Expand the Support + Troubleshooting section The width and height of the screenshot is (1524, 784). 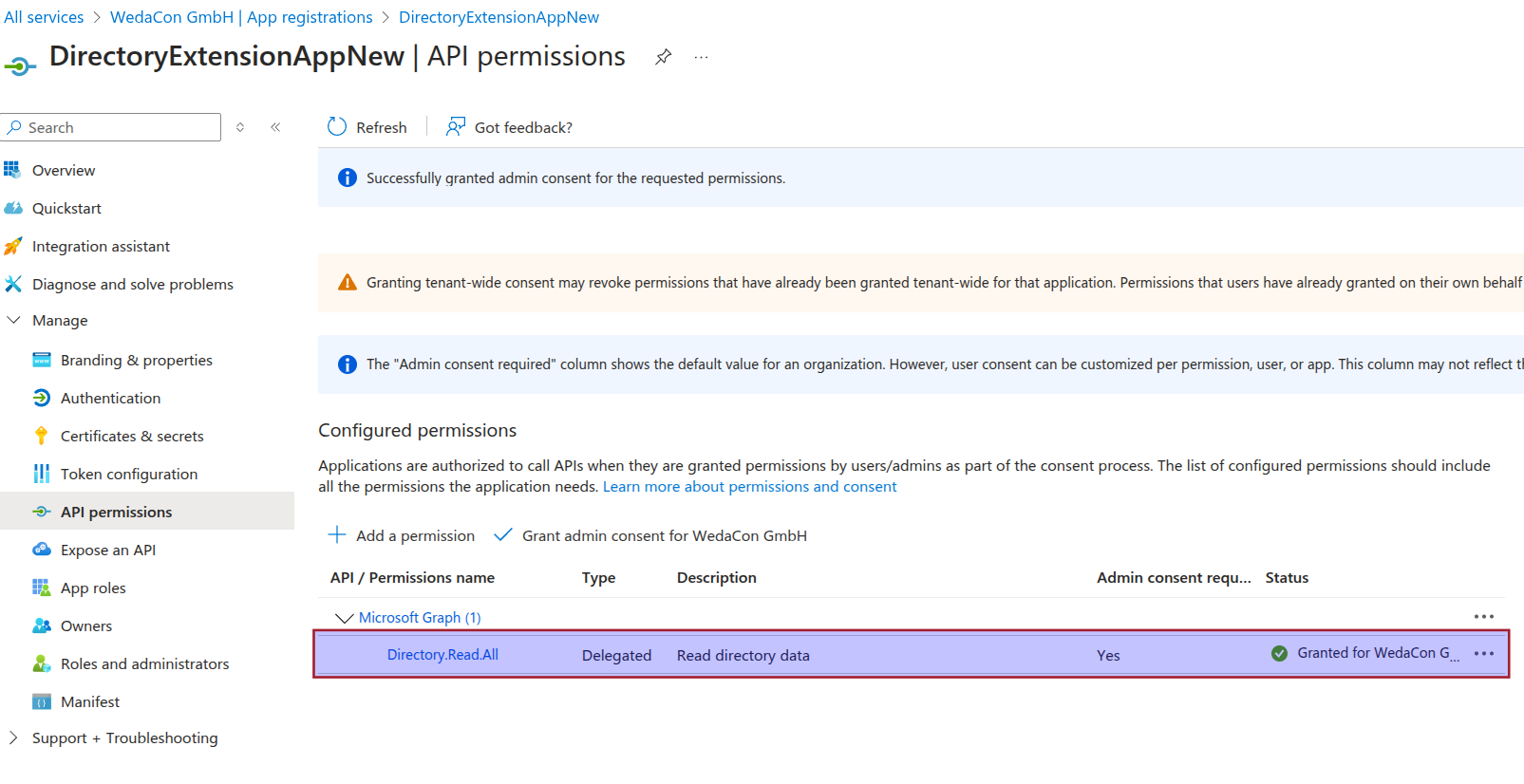pos(13,737)
